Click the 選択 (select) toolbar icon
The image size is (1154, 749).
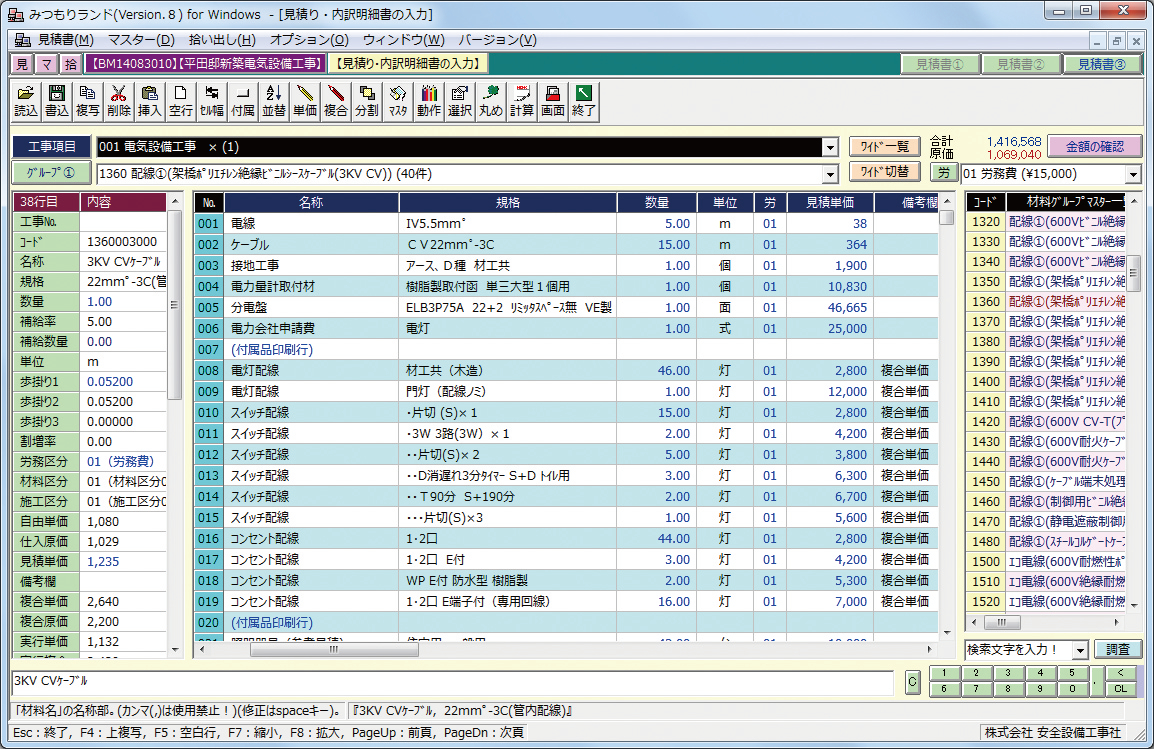pos(460,101)
